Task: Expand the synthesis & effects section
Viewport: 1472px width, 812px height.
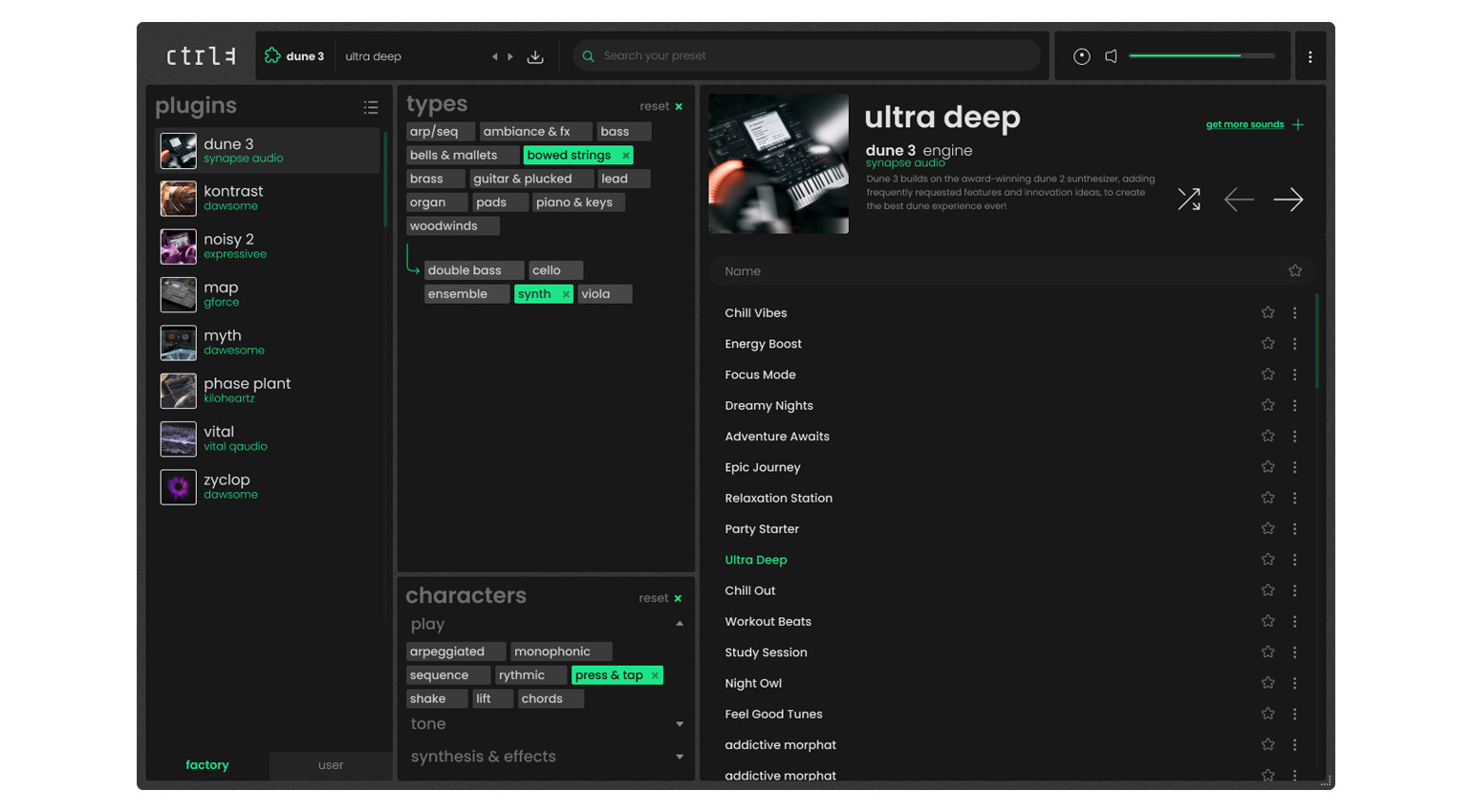Action: pyautogui.click(x=680, y=757)
